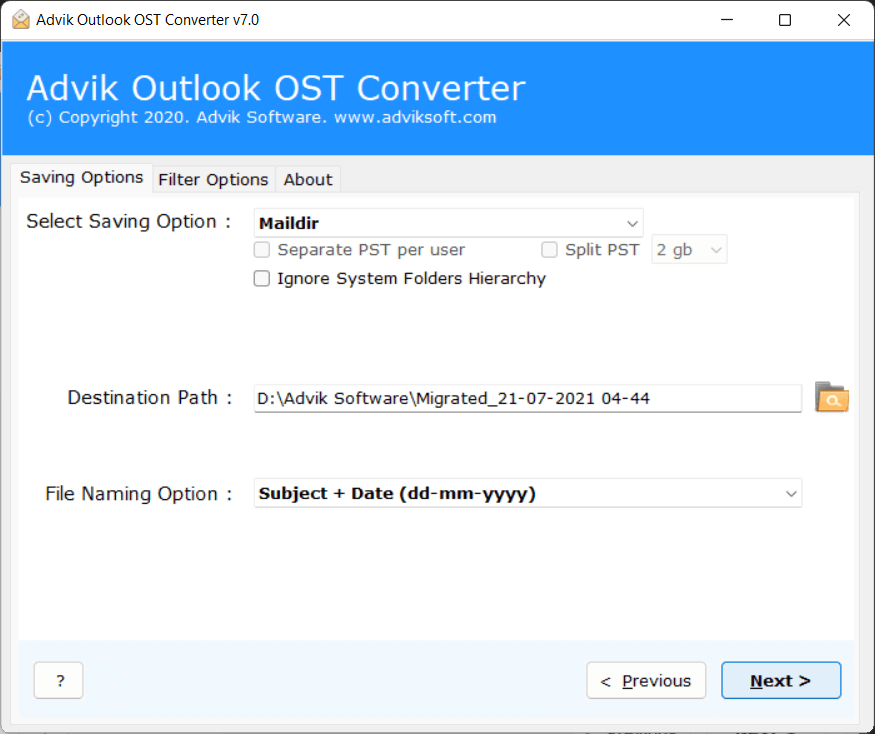
Task: Click the 'Destination Path :' label
Action: pos(150,398)
